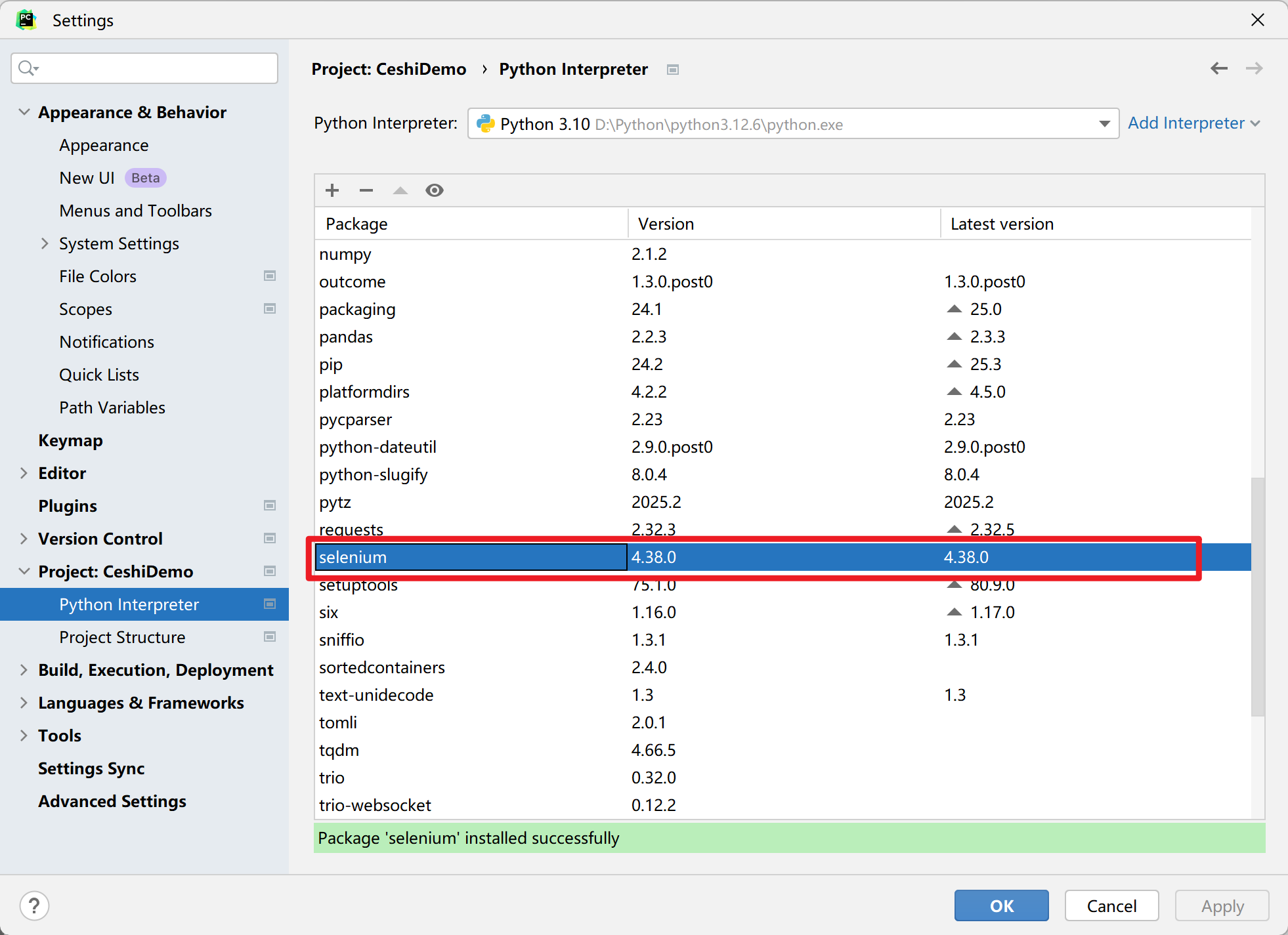Click the search magnifier icon

coord(28,68)
